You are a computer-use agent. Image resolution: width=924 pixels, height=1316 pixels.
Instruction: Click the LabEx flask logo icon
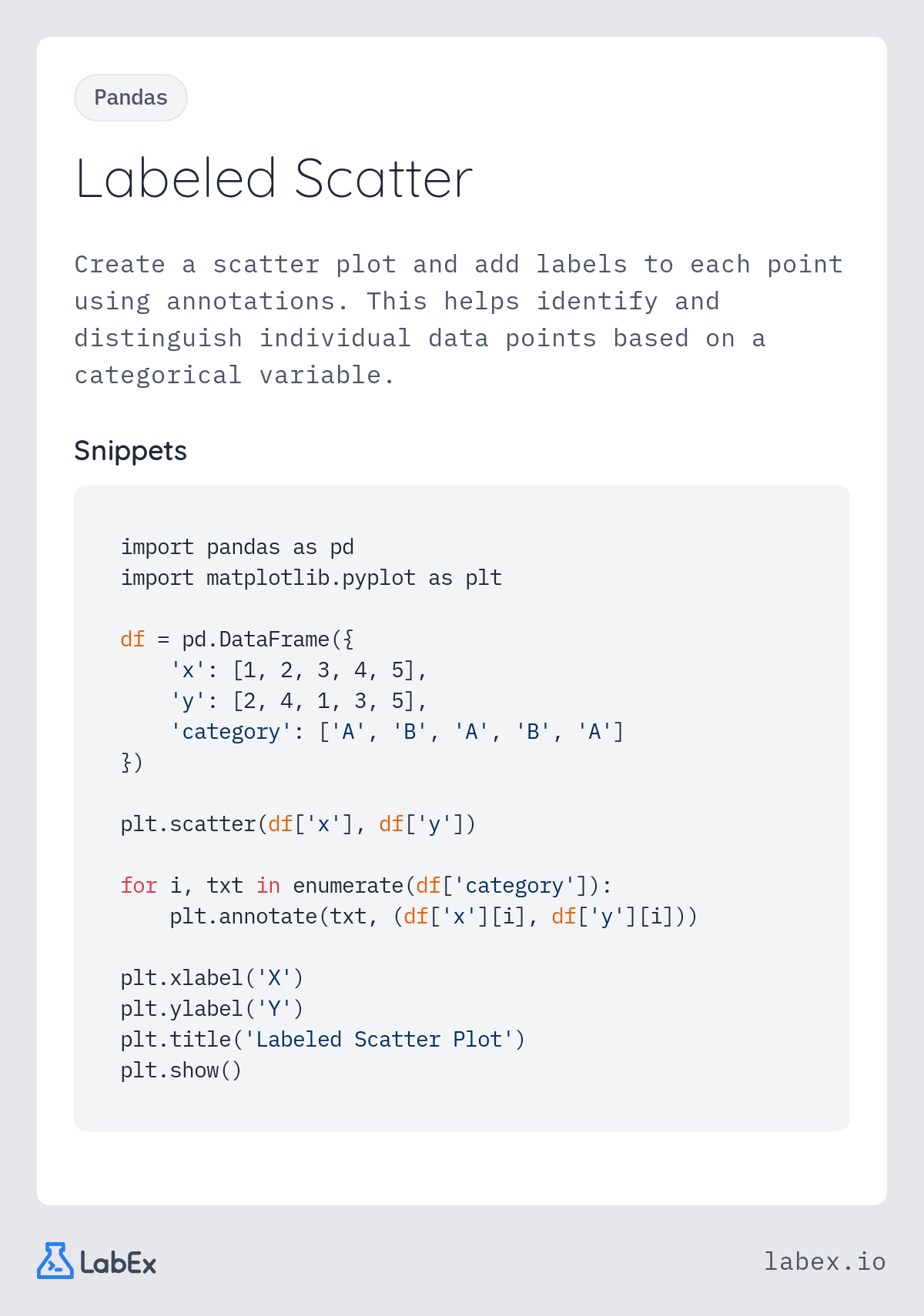pyautogui.click(x=55, y=1261)
